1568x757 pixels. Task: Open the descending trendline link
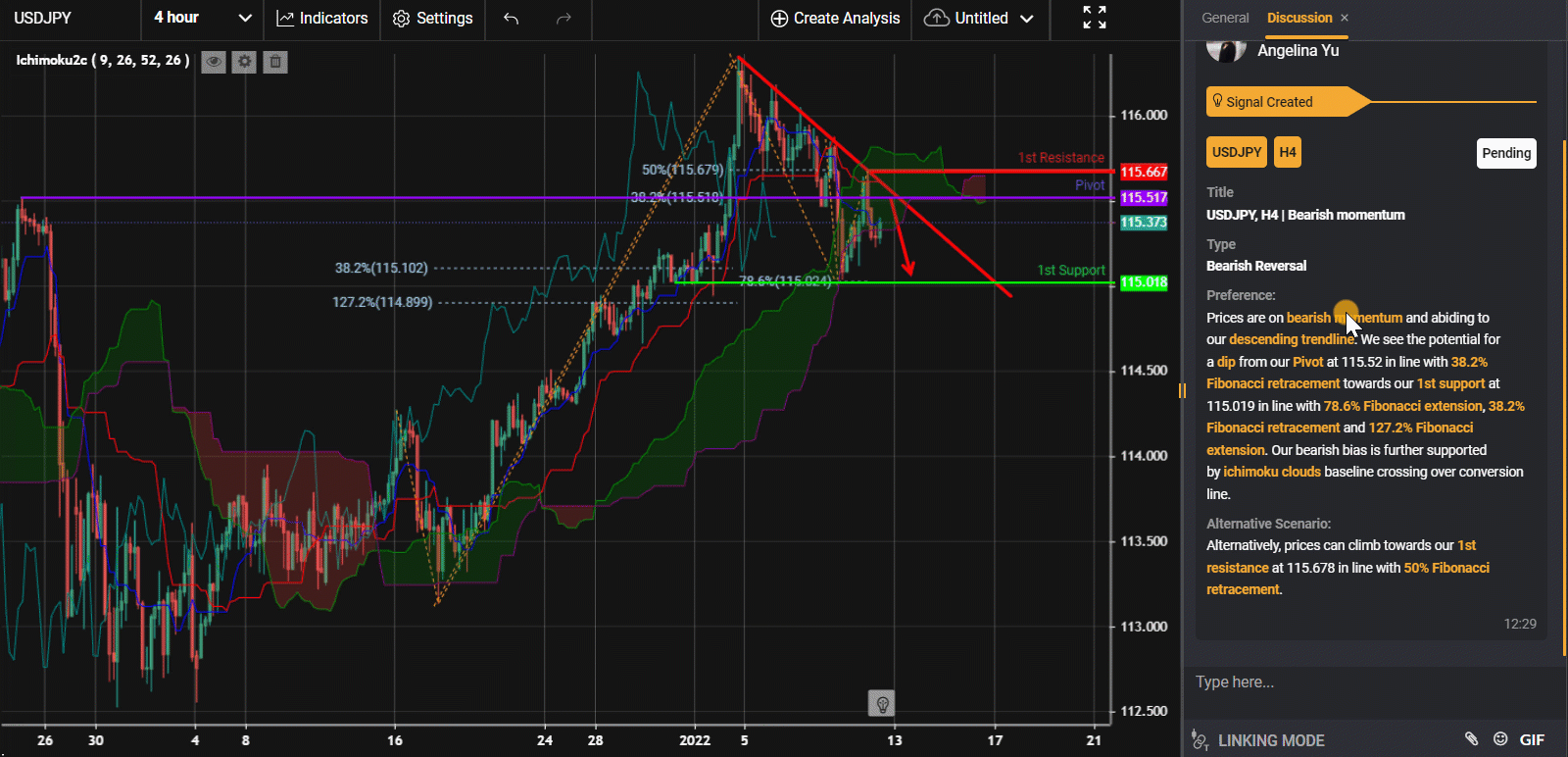1292,339
